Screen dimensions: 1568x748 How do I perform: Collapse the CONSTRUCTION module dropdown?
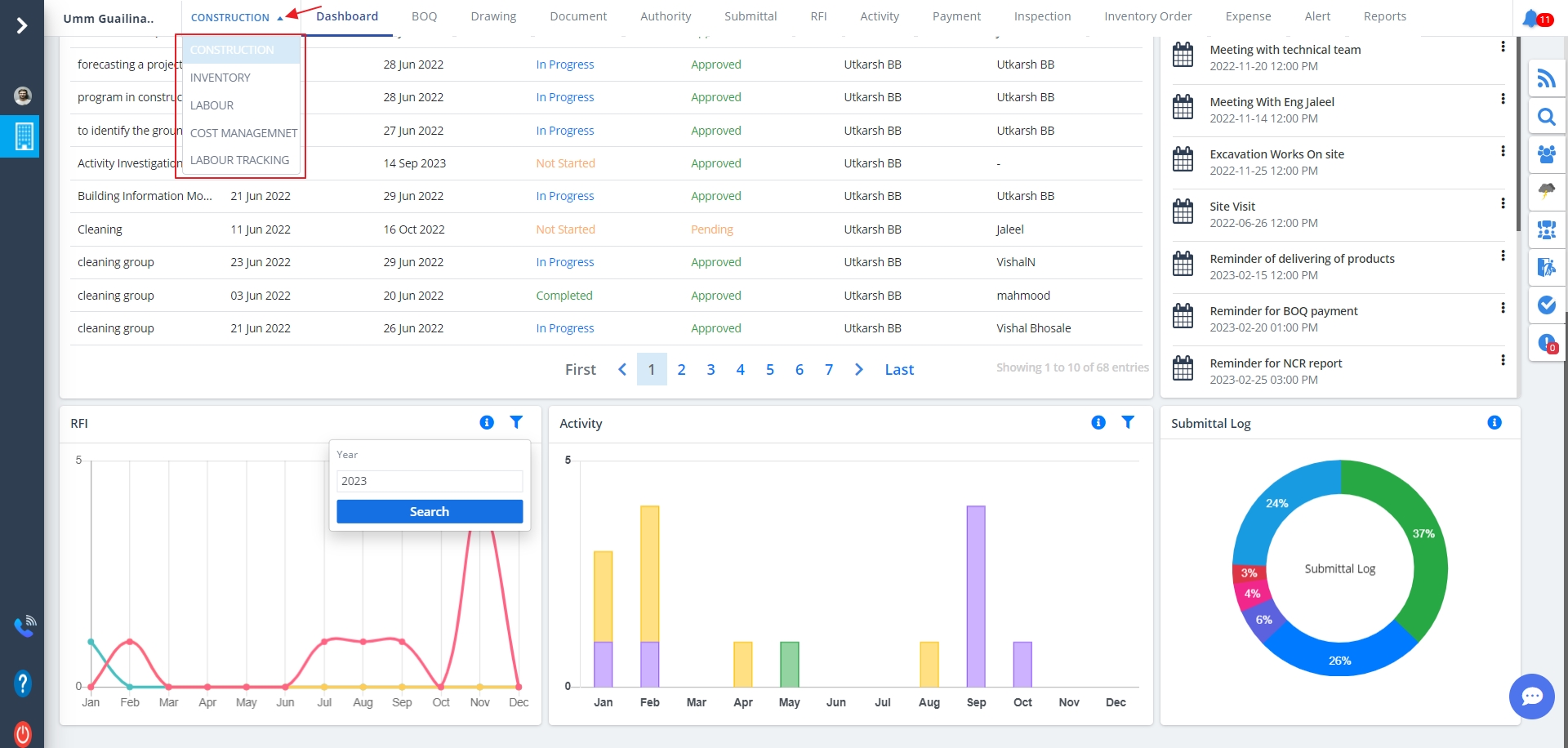pyautogui.click(x=236, y=17)
